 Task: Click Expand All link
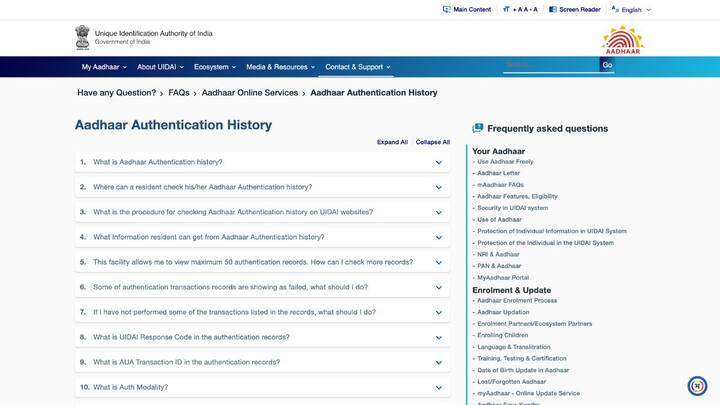[392, 142]
